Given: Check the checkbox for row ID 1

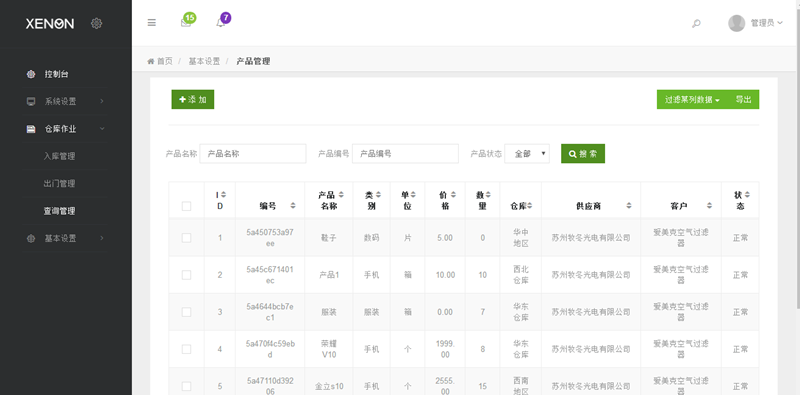Looking at the screenshot, I should coord(186,238).
